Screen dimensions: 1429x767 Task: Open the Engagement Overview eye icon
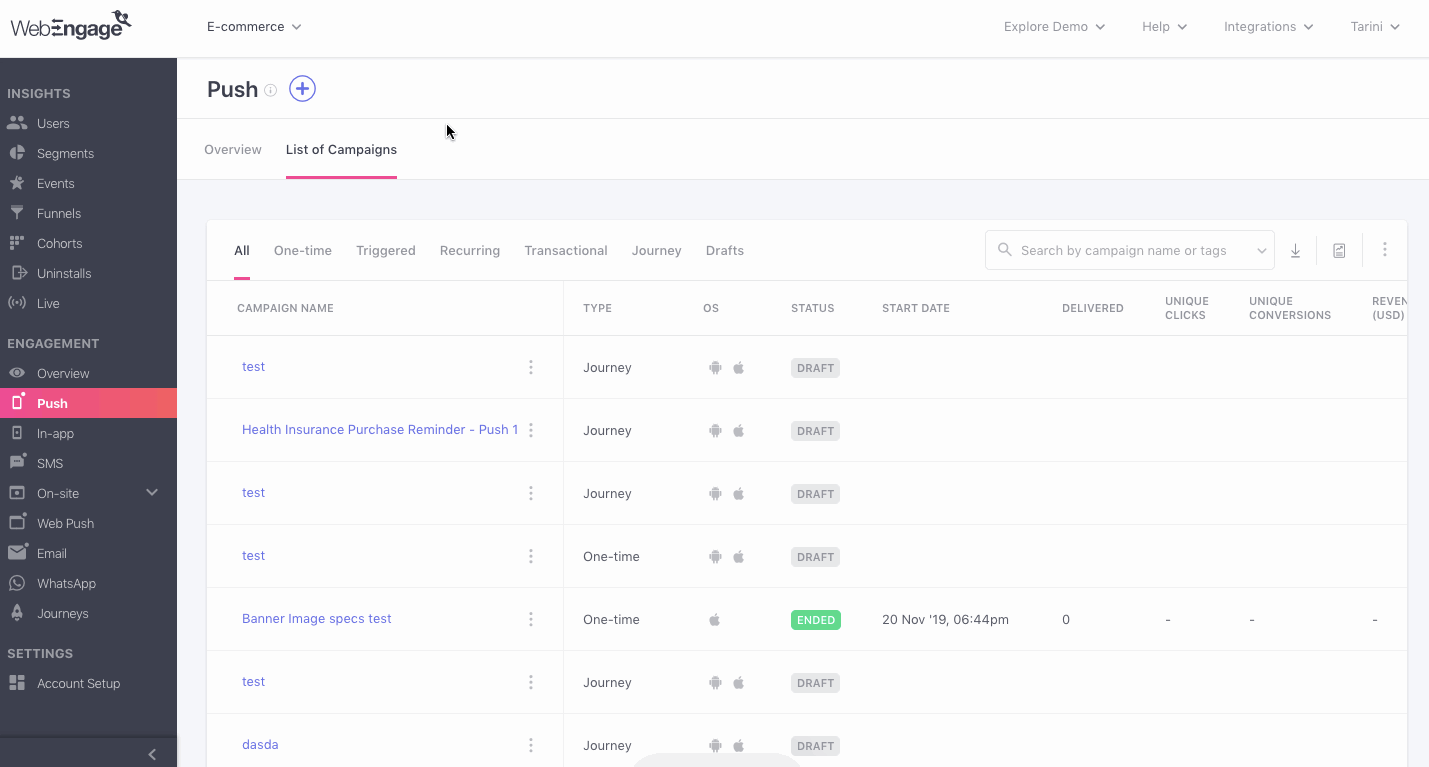[x=17, y=373]
